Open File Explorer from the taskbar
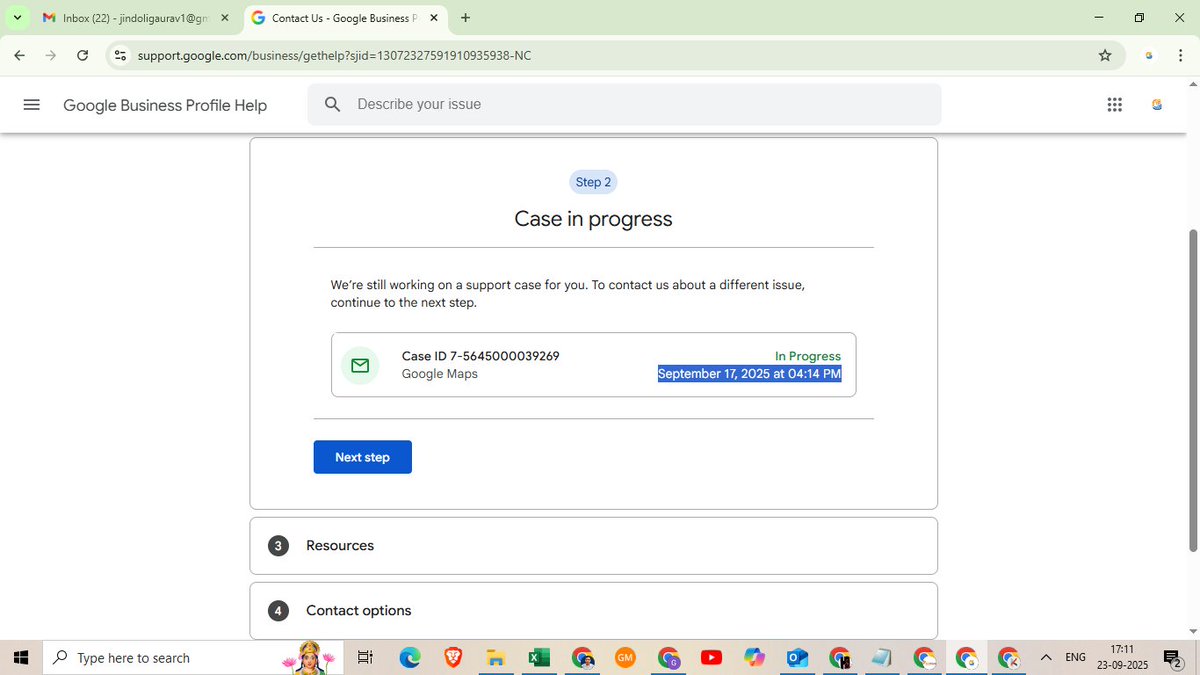The height and width of the screenshot is (675, 1200). [496, 658]
